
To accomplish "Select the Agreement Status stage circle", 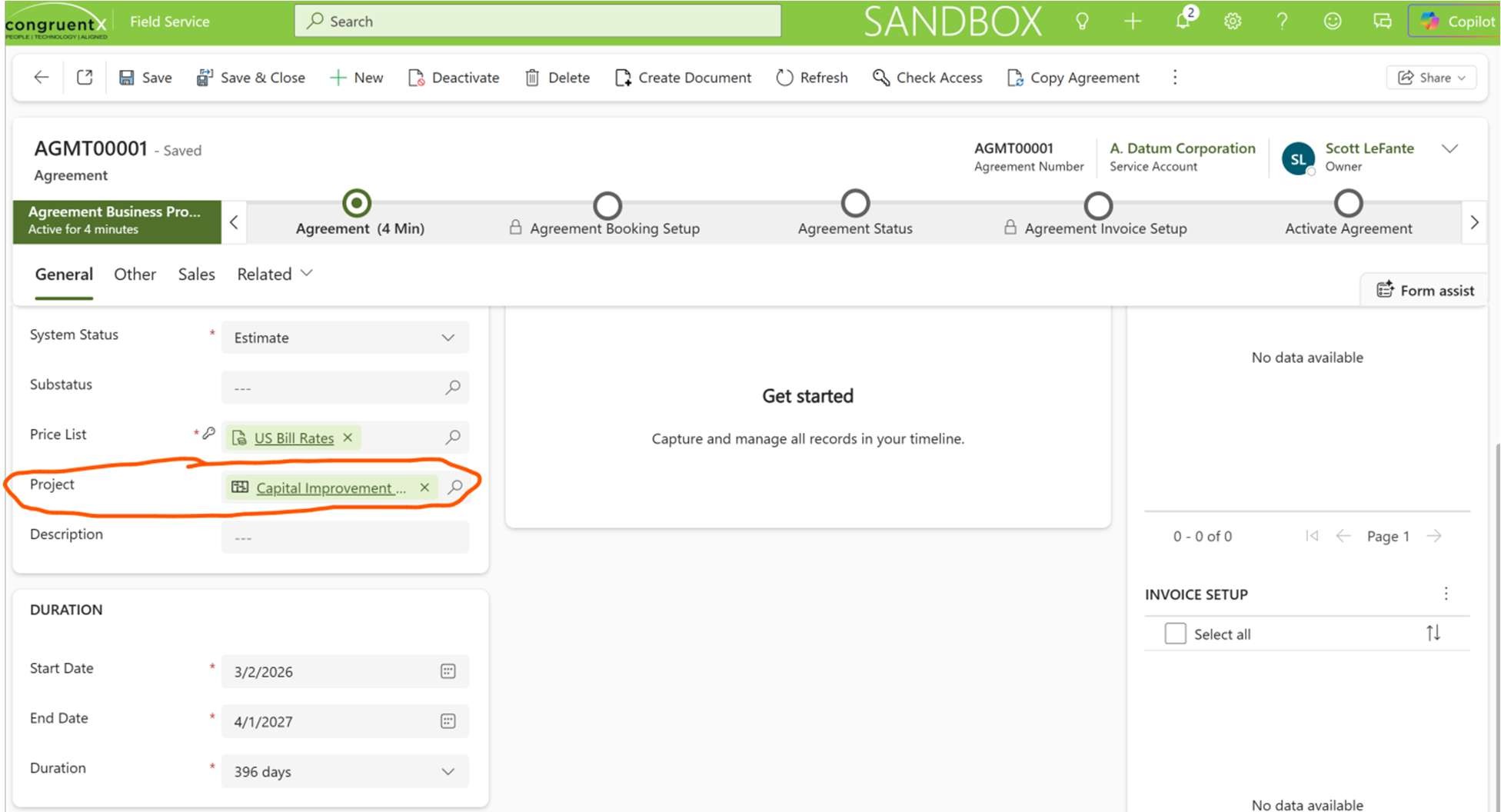I will click(x=855, y=204).
